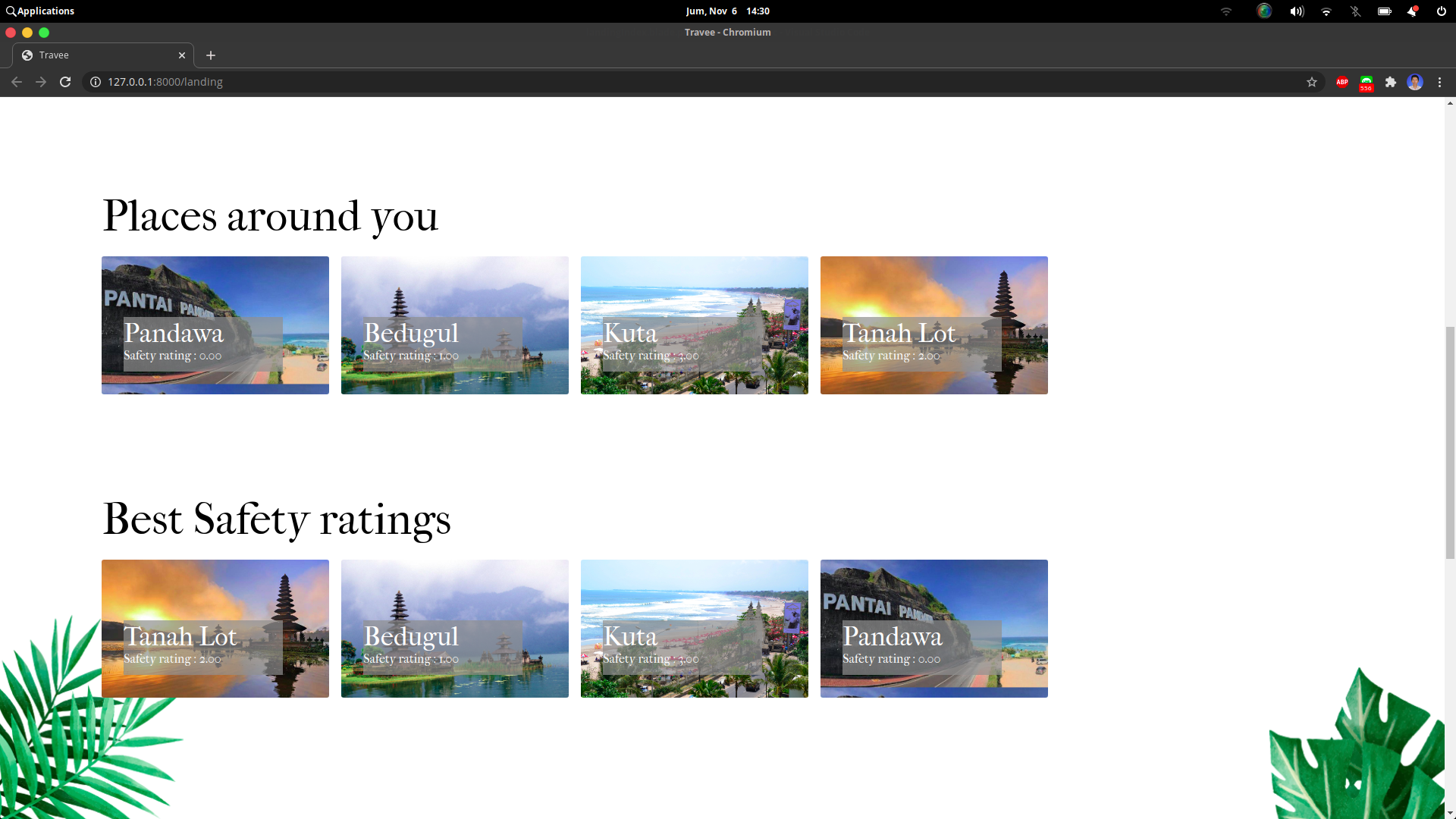The height and width of the screenshot is (819, 1456).
Task: Open a new tab with plus button
Action: click(211, 55)
